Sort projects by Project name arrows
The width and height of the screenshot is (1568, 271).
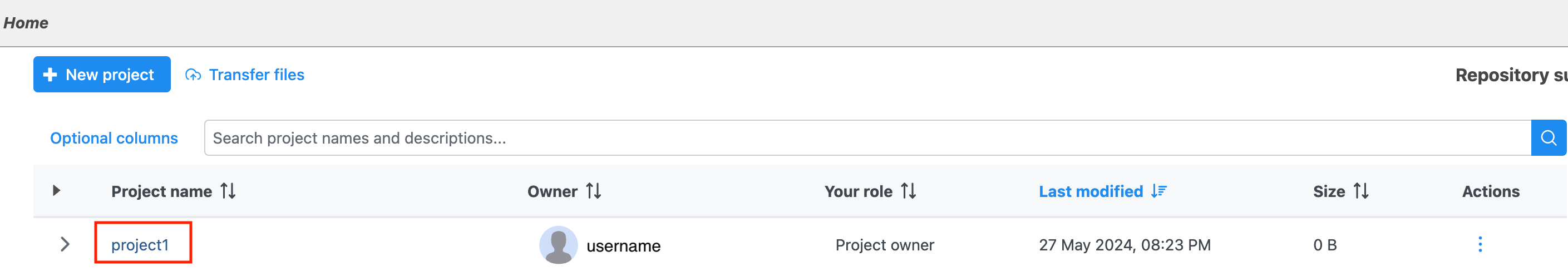228,191
